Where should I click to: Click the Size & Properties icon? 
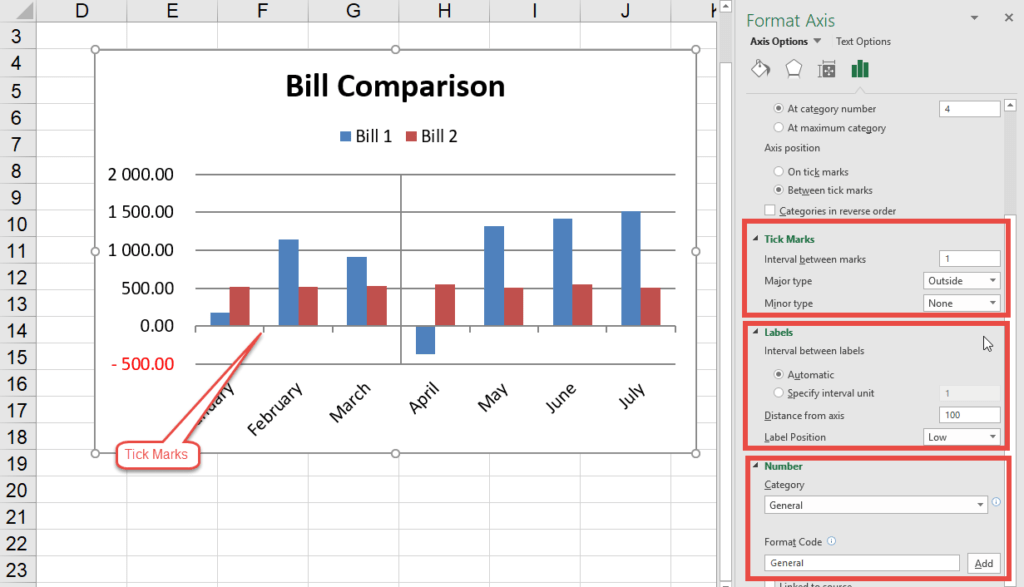827,68
